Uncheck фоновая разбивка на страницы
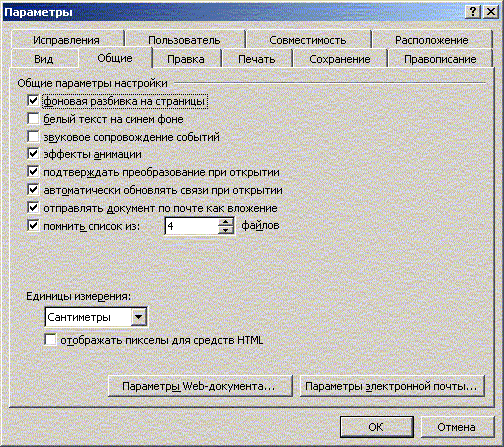504x447 pixels. coord(33,101)
